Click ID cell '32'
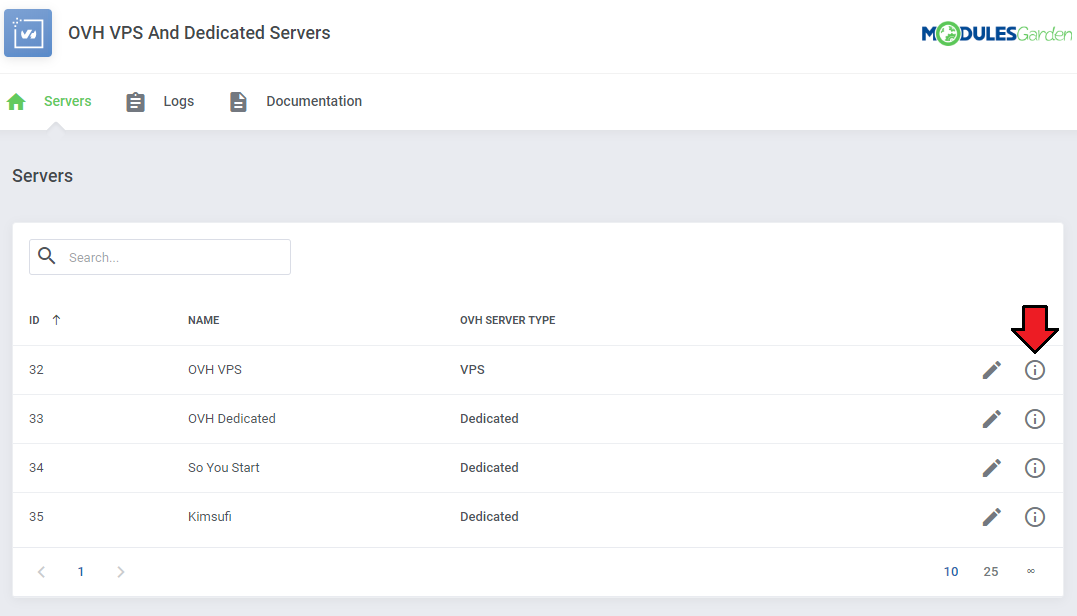This screenshot has height=616, width=1077. (36, 369)
